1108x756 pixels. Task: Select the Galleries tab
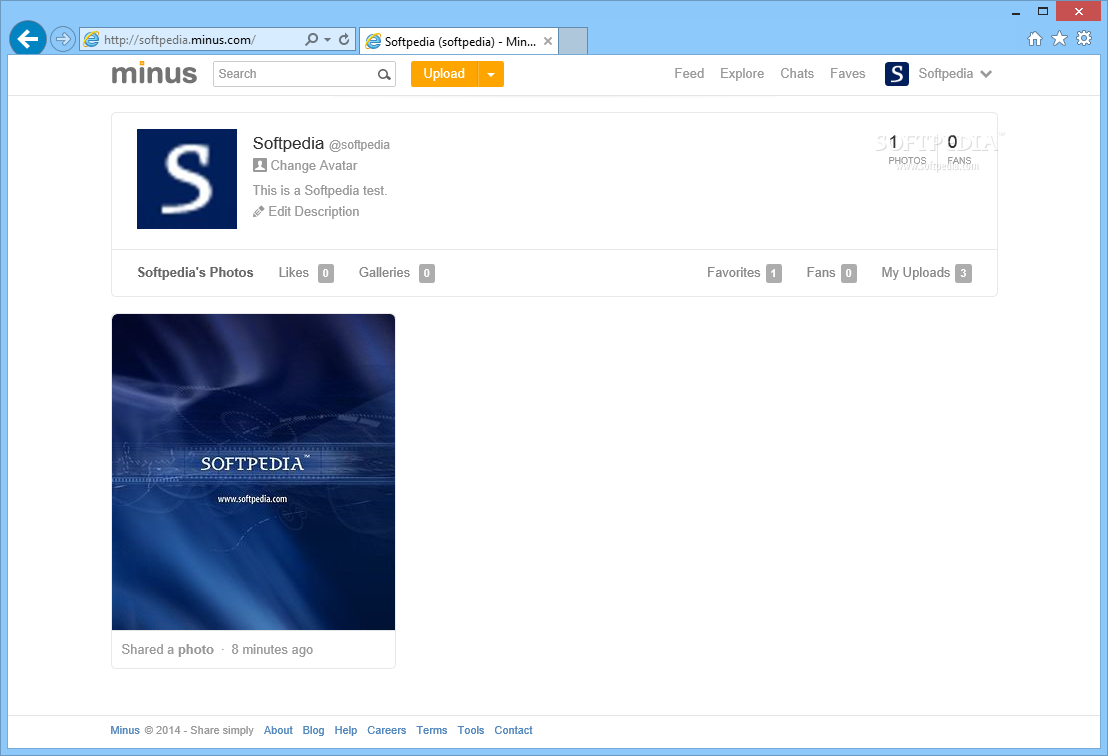396,273
